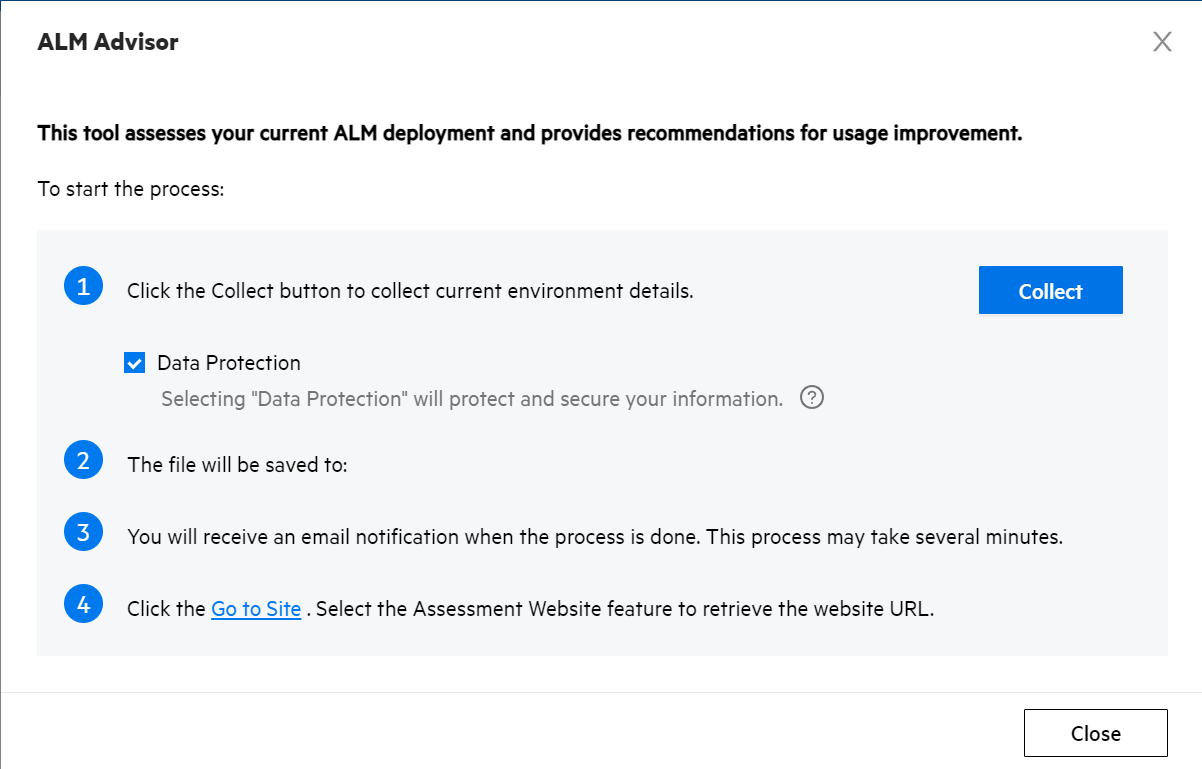Click "The file will be saved to:" text

pos(237,465)
